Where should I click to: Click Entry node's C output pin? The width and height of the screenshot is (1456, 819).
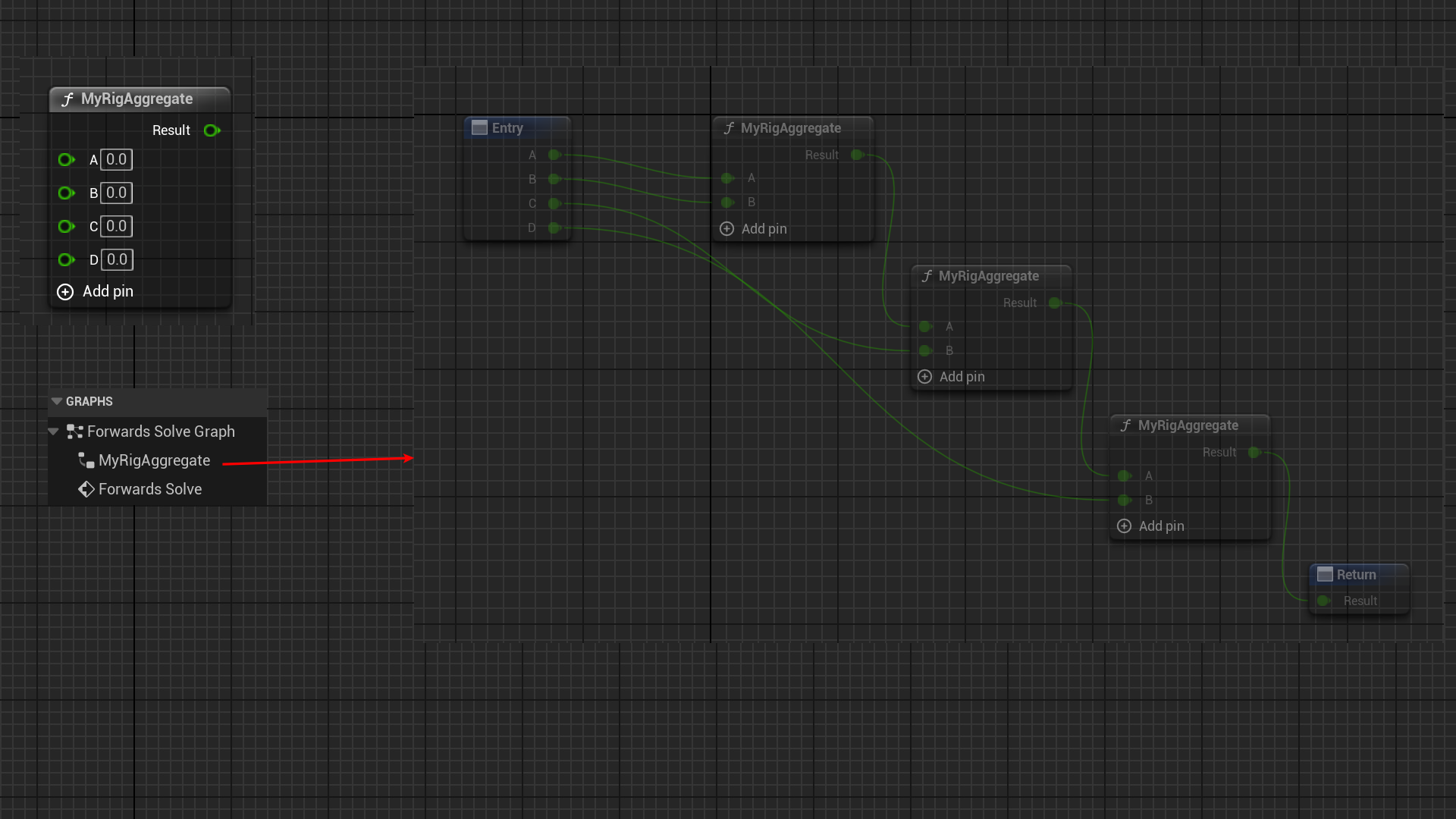[x=554, y=203]
